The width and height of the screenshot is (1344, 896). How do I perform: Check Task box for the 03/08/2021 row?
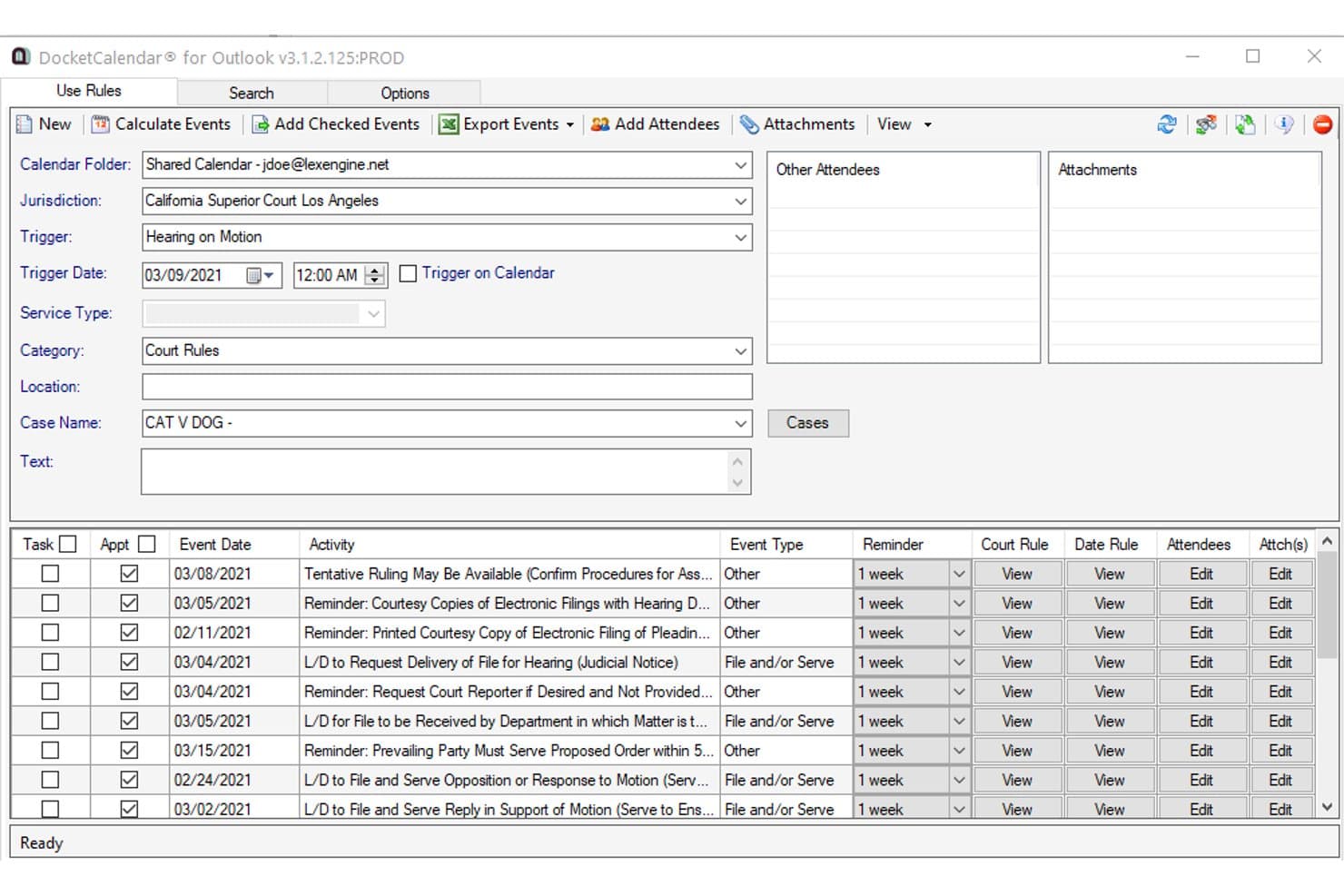50,574
